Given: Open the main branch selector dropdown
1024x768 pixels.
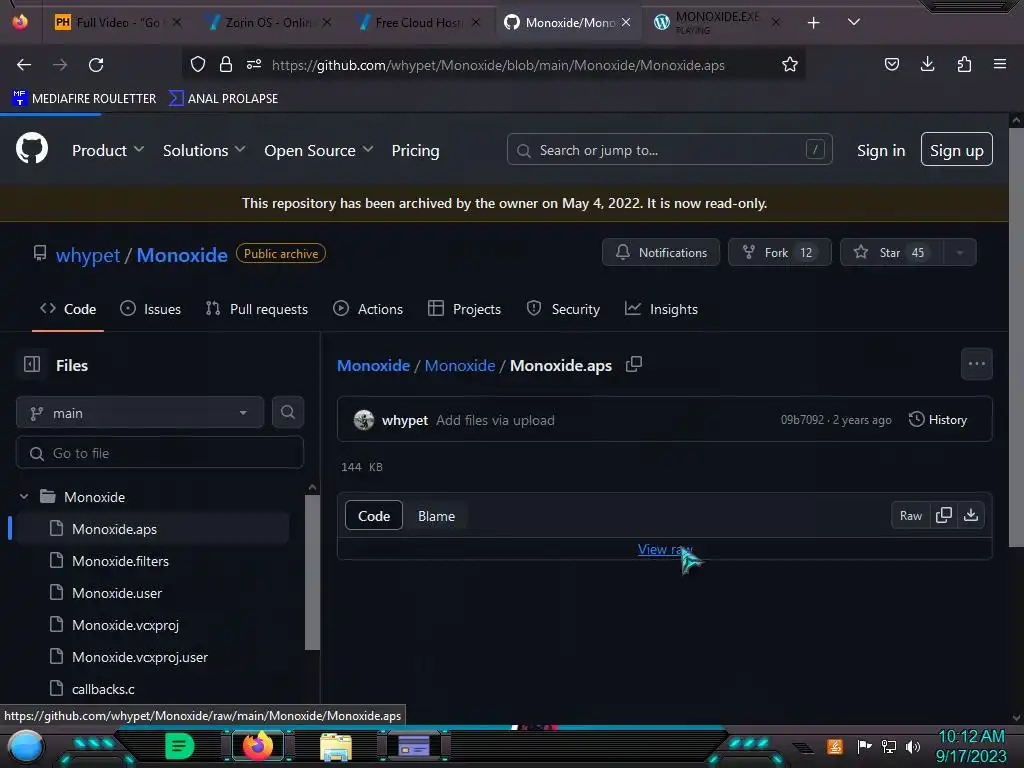Looking at the screenshot, I should [140, 413].
